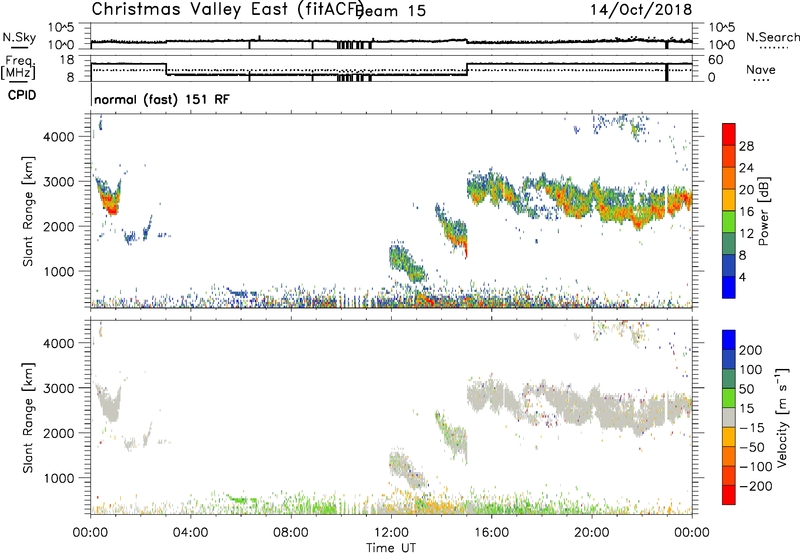This screenshot has height=554, width=800.
Task: Click the 'Nave' legend label
Action: [760, 70]
